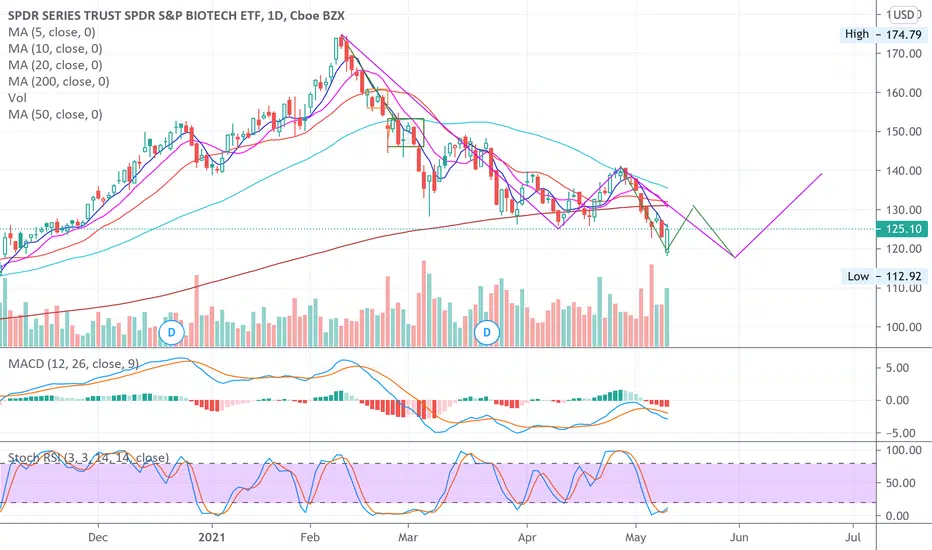Select the MA (20, close, 0) indicator legend
Image resolution: width=932 pixels, height=550 pixels.
coord(55,65)
